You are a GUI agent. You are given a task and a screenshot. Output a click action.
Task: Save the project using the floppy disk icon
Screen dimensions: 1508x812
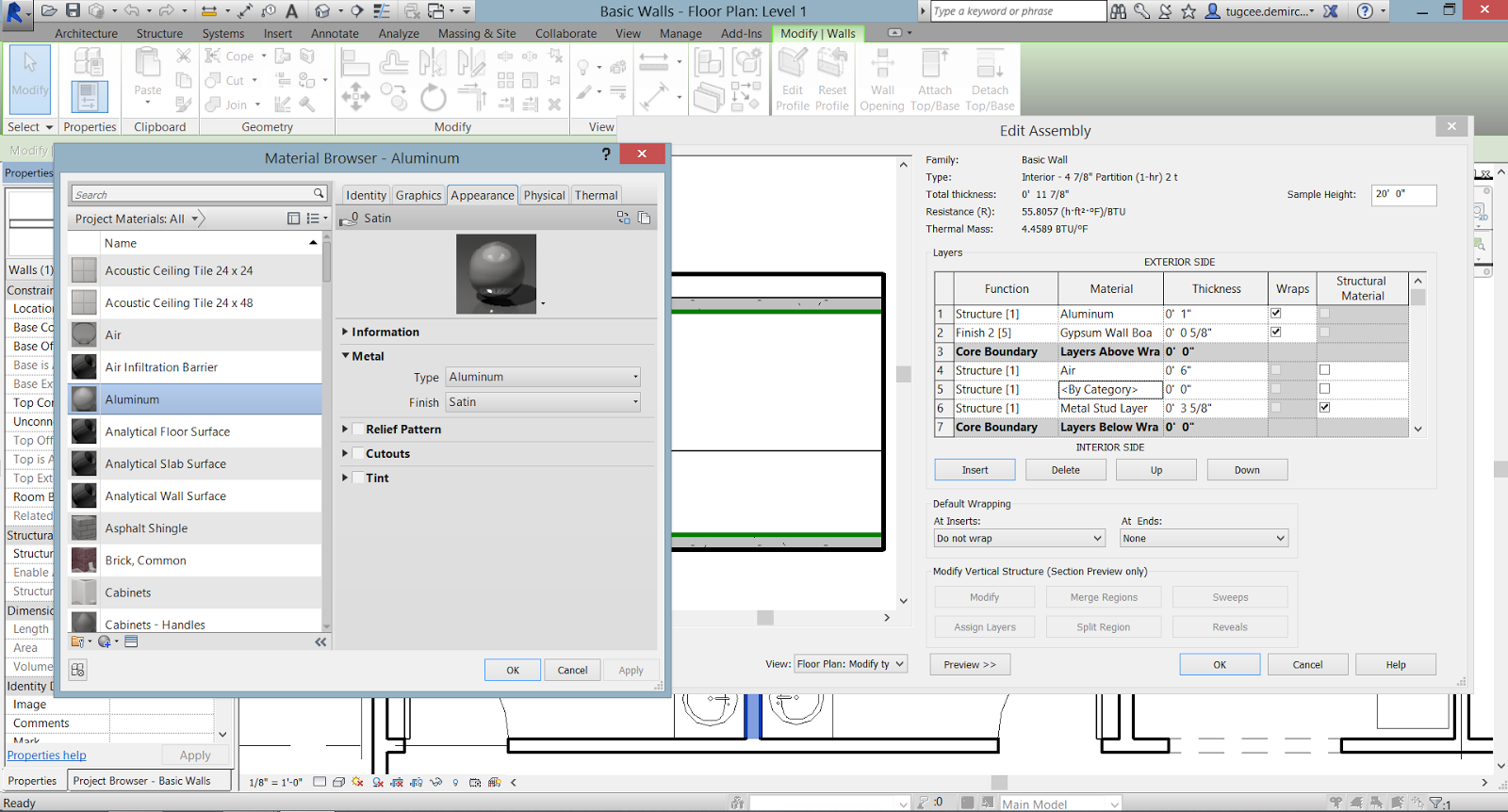pos(73,11)
